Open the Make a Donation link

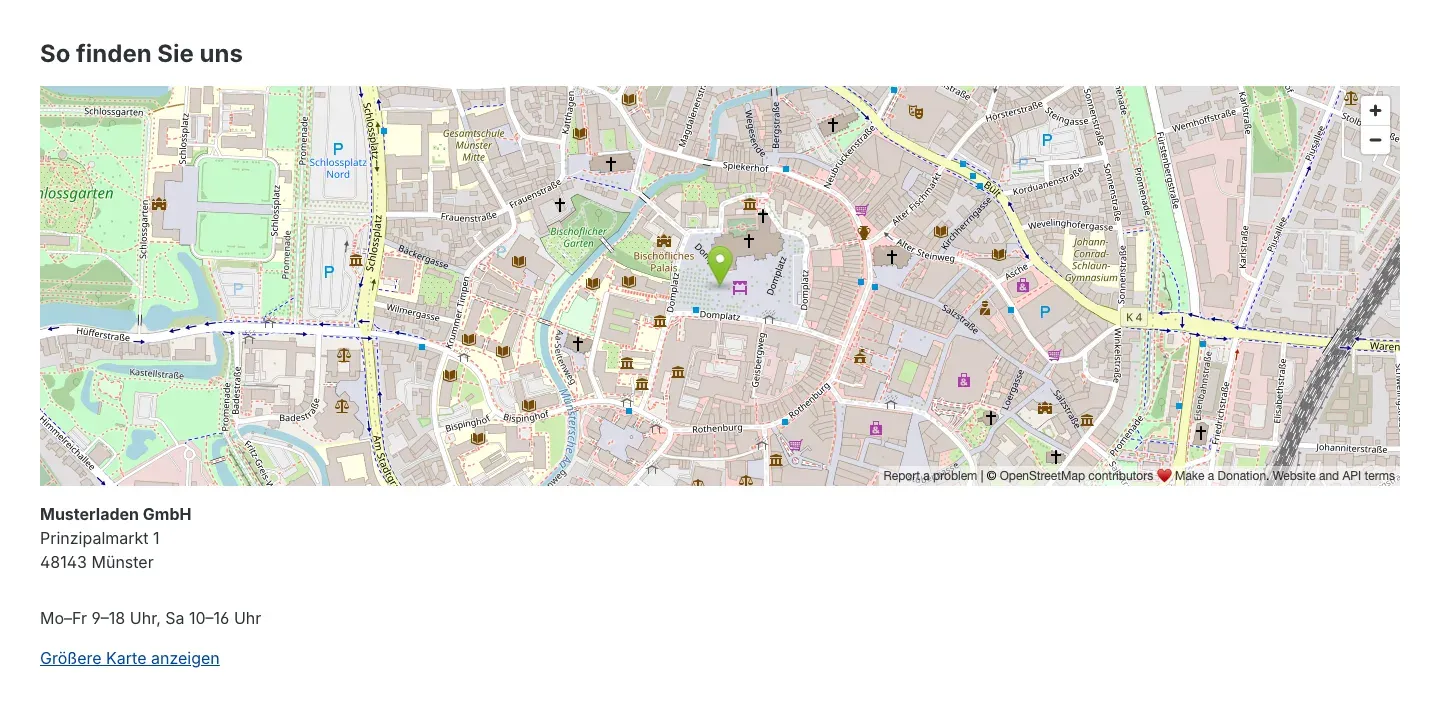(x=1221, y=476)
